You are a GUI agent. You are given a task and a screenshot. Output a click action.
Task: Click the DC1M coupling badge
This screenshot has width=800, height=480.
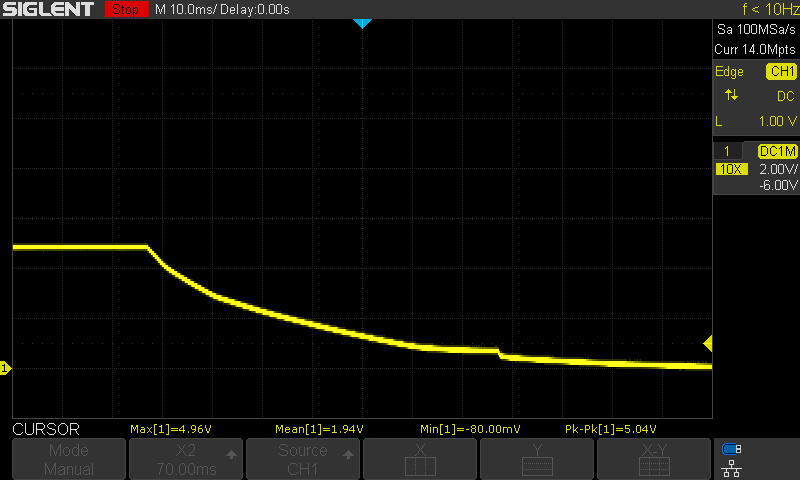(x=778, y=151)
